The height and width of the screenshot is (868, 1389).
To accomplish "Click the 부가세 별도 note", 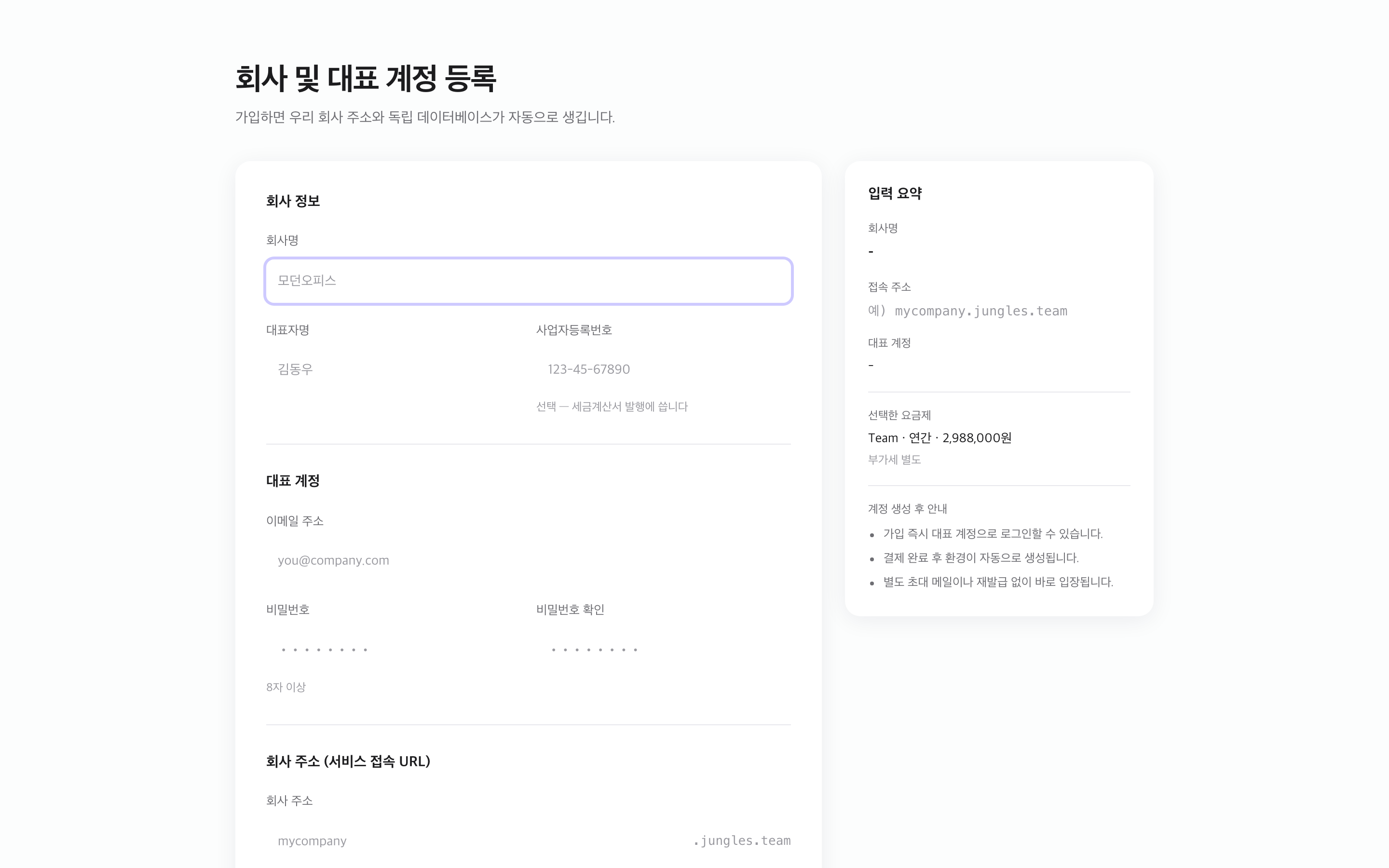I will pyautogui.click(x=894, y=460).
